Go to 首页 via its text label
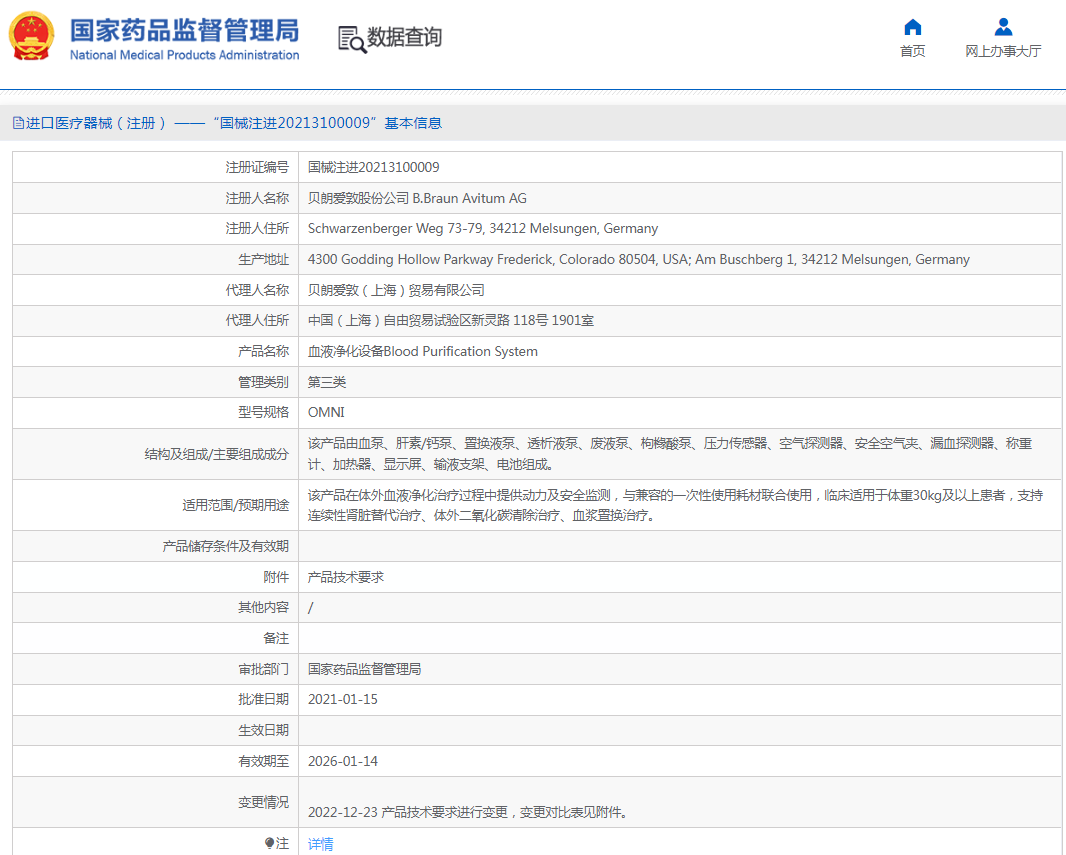 pyautogui.click(x=912, y=52)
